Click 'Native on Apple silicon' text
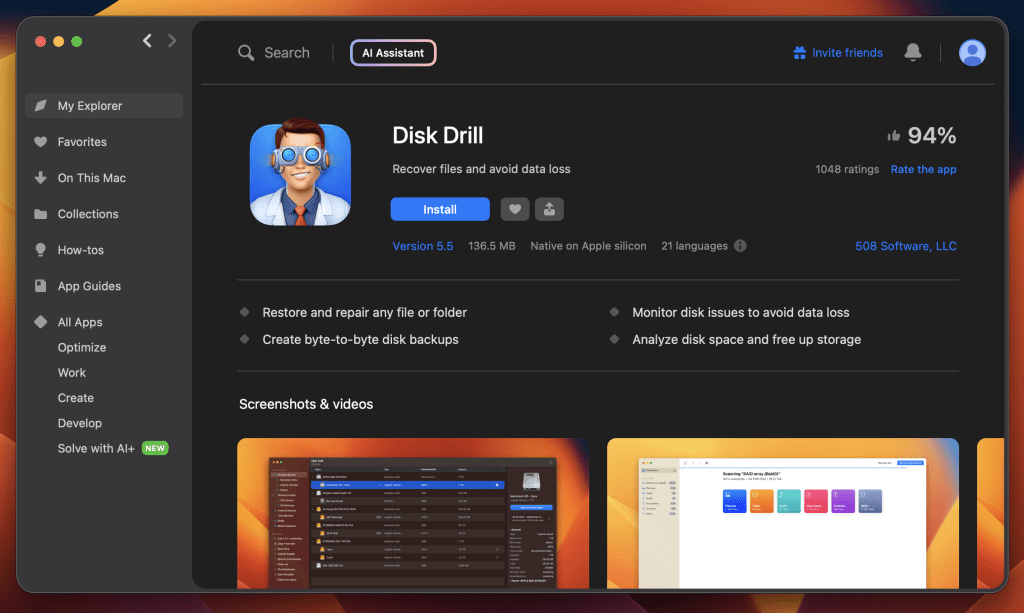The width and height of the screenshot is (1024, 613). pos(588,246)
